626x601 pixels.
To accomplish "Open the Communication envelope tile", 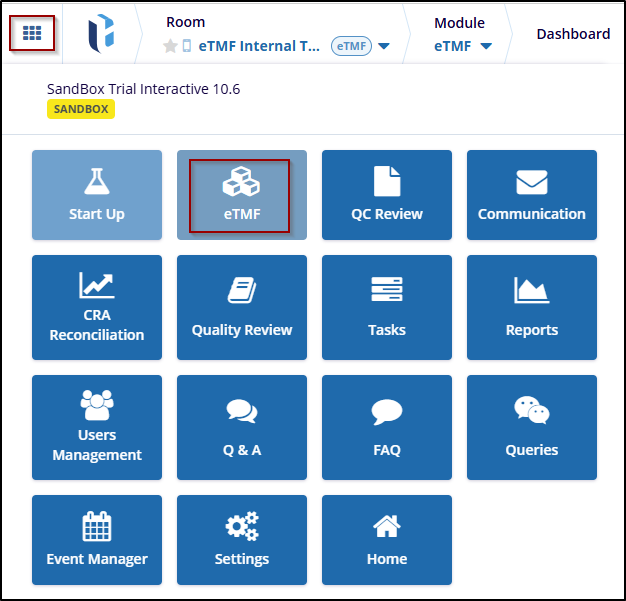I will pyautogui.click(x=531, y=195).
